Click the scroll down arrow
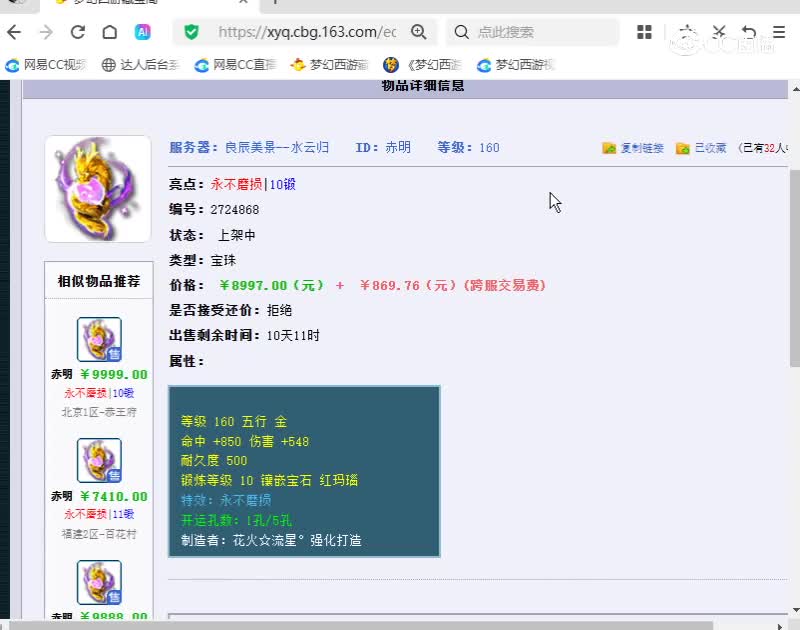Image resolution: width=800 pixels, height=630 pixels. coord(795,610)
